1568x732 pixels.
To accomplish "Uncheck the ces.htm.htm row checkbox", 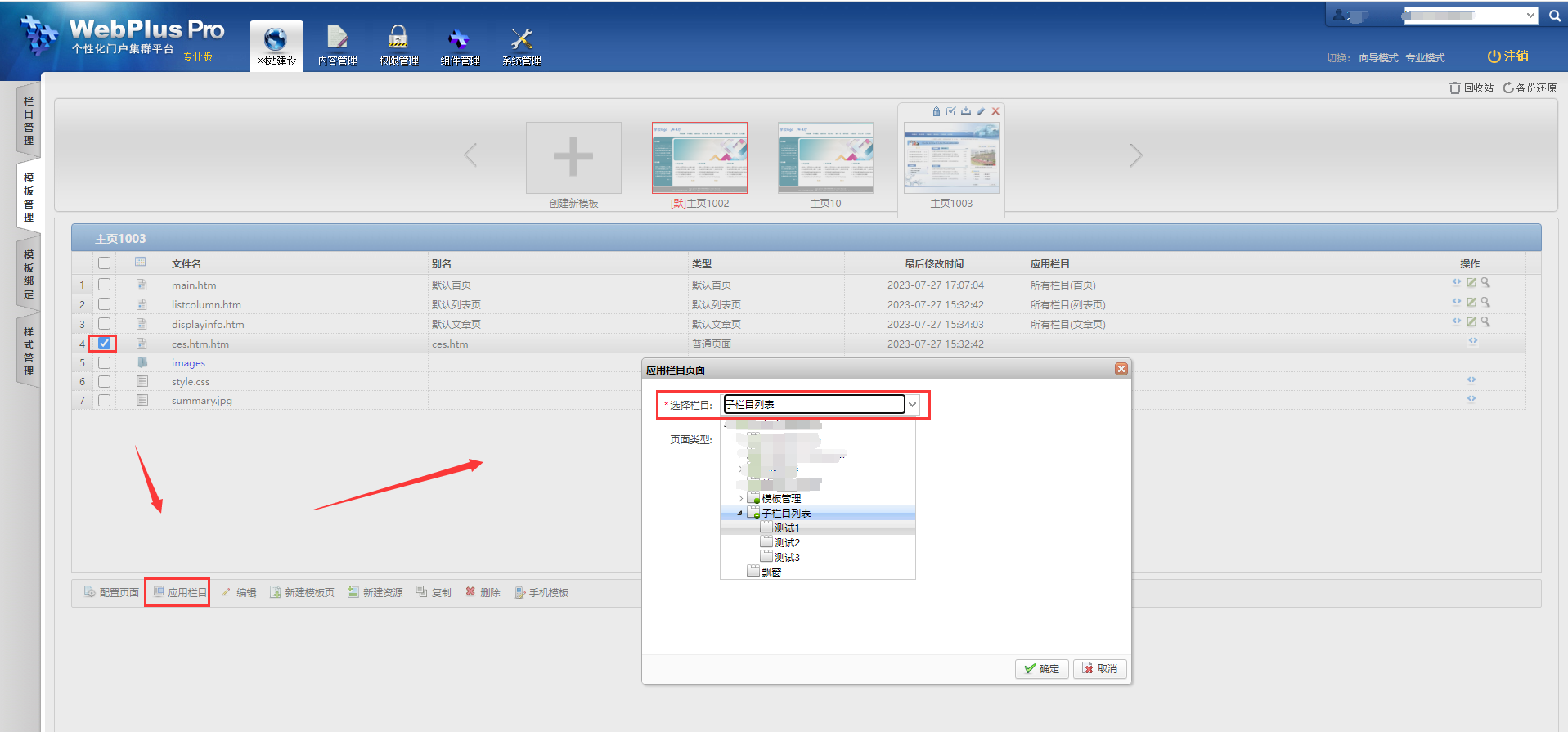I will (104, 344).
